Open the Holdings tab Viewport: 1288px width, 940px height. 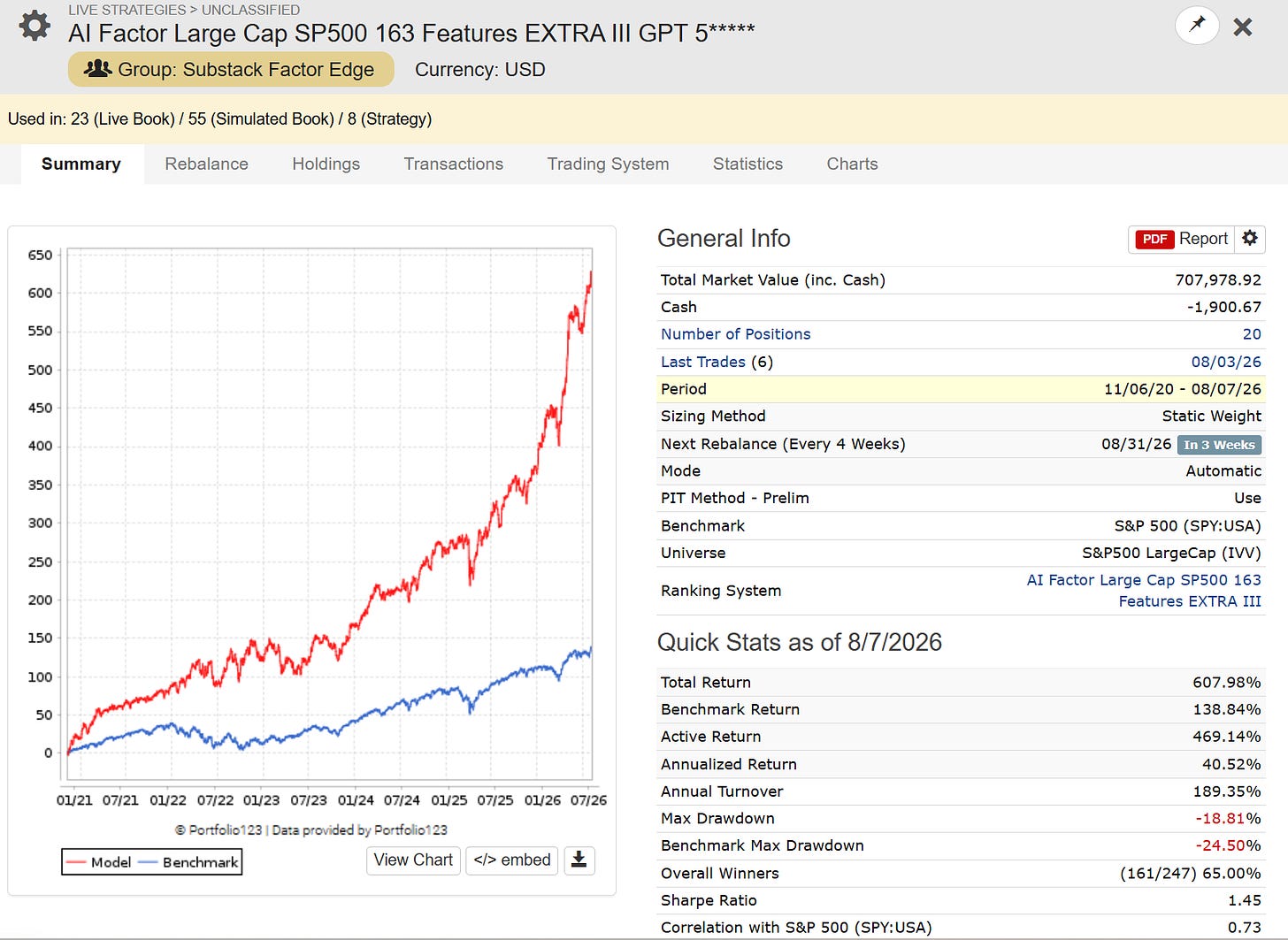326,164
